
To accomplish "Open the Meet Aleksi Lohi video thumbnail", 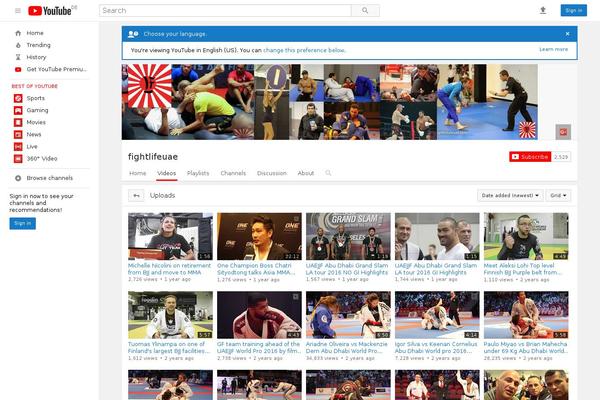I will 526,237.
